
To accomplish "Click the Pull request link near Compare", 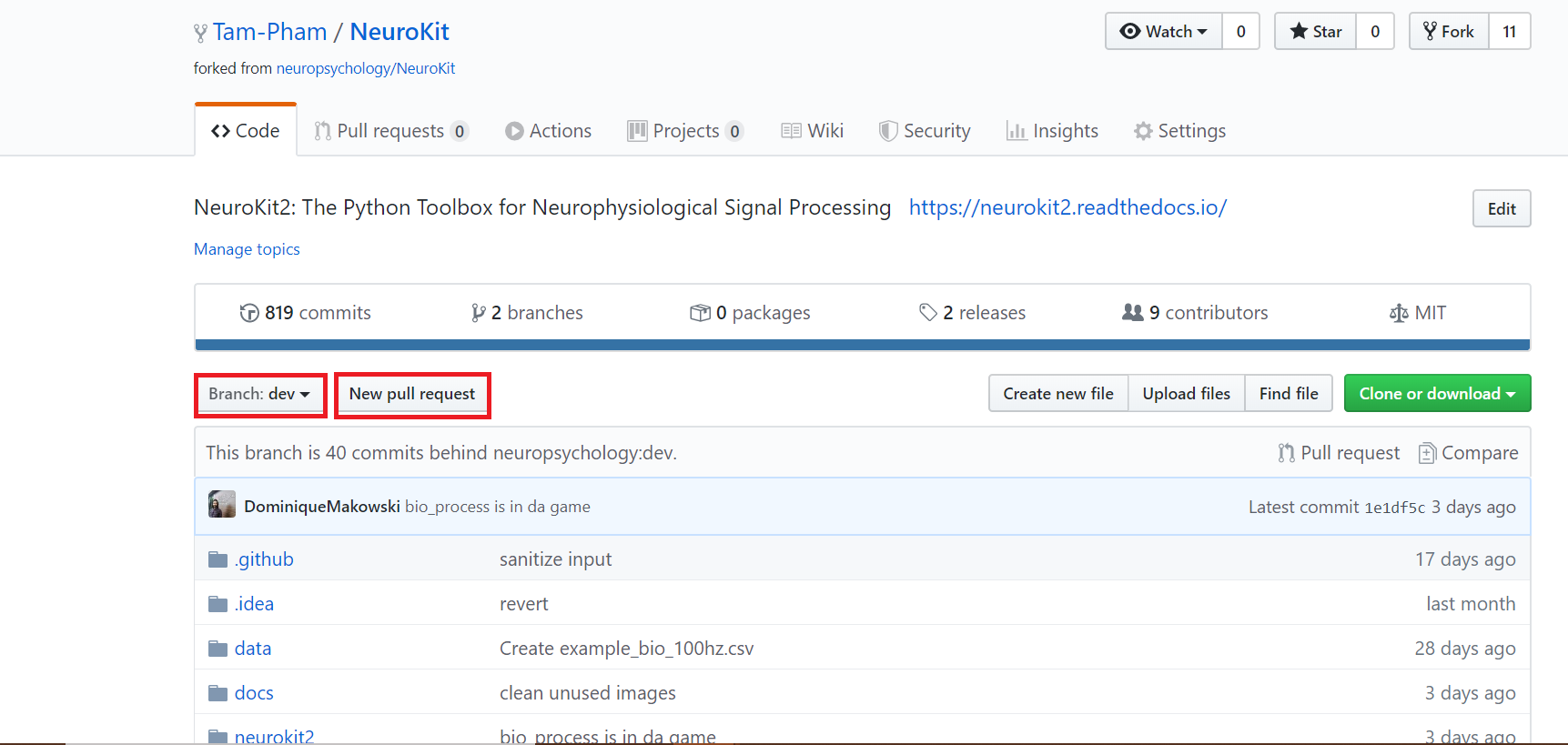I will pyautogui.click(x=1339, y=453).
